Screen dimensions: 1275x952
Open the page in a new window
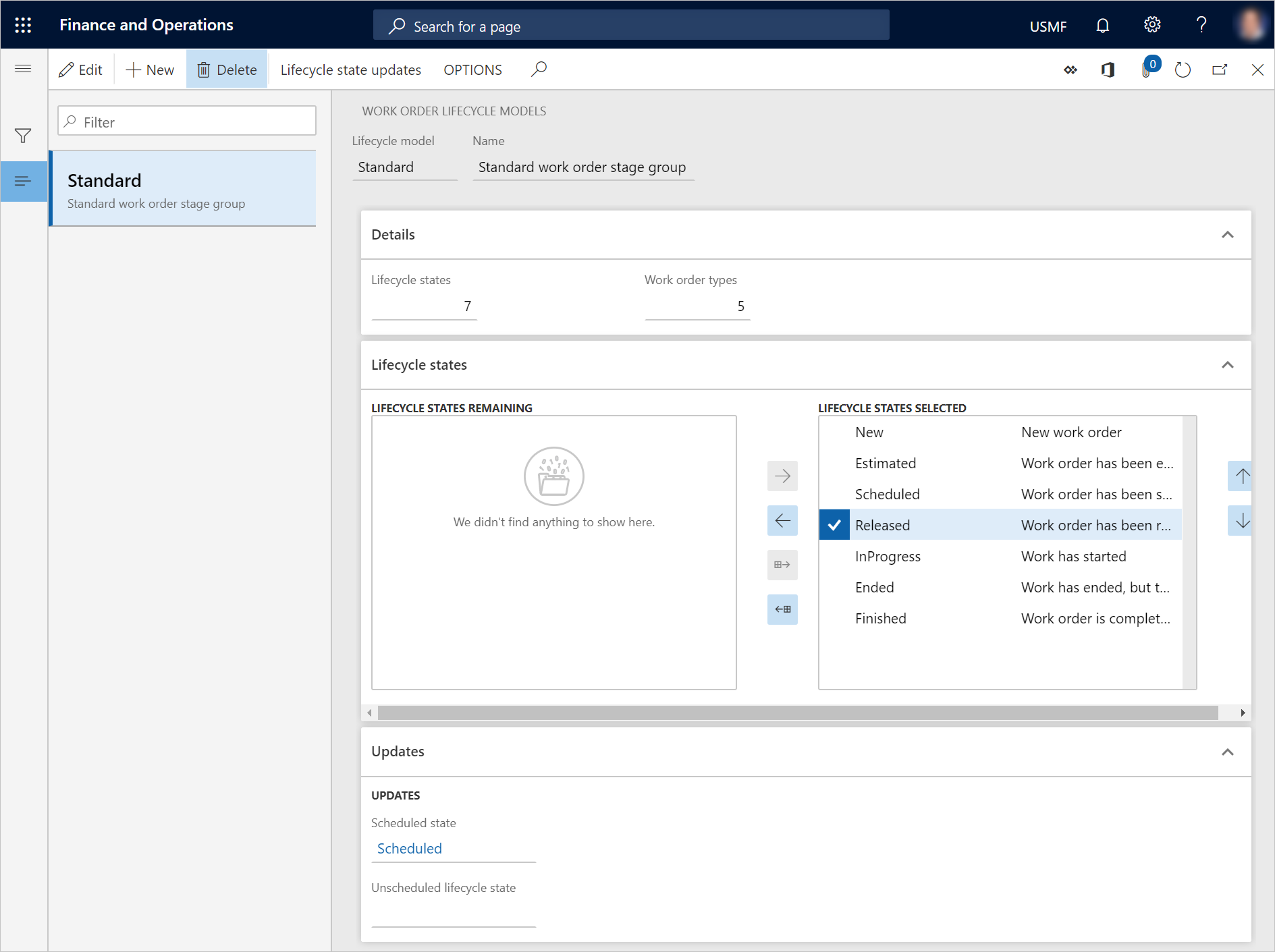(x=1220, y=69)
